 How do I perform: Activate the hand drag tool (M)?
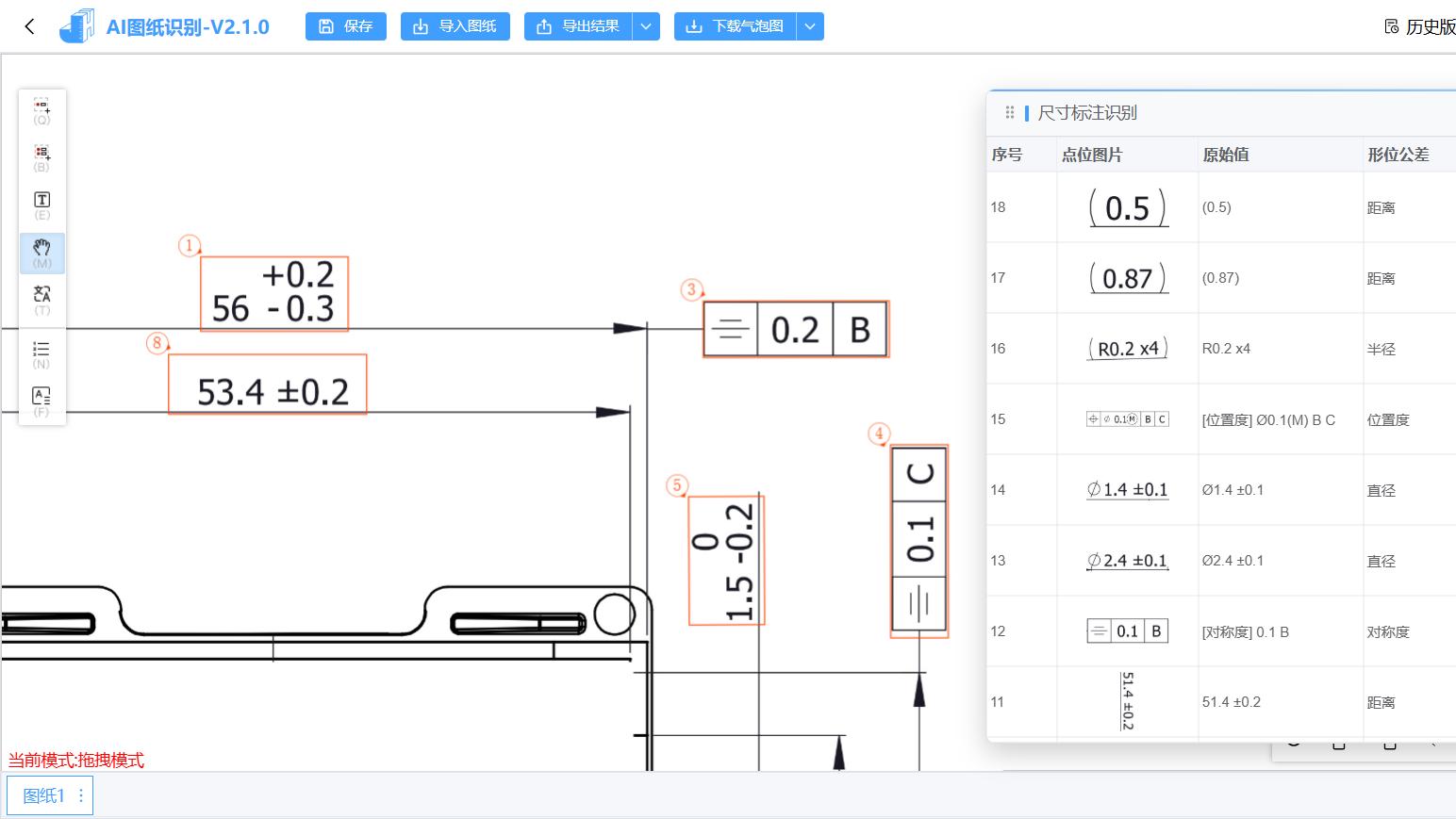click(x=42, y=253)
